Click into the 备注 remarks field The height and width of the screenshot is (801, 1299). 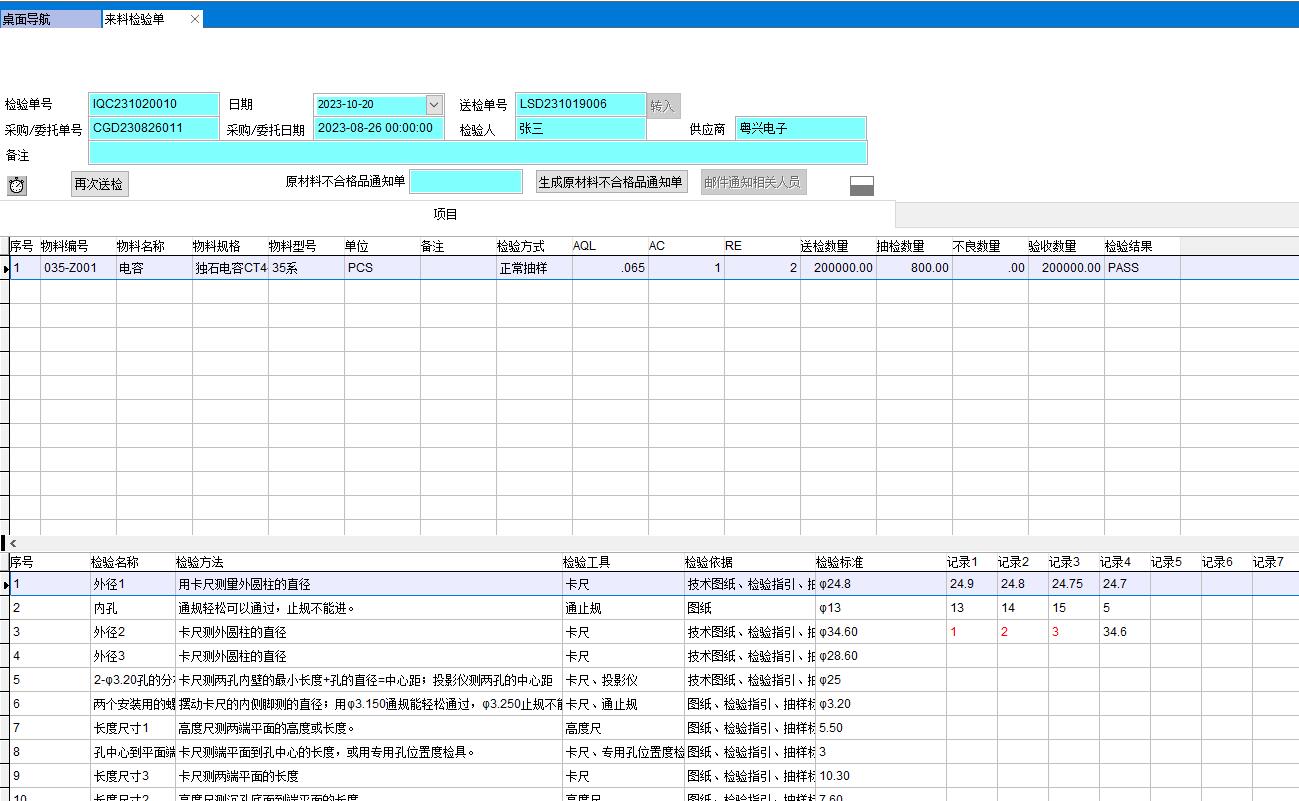[477, 153]
